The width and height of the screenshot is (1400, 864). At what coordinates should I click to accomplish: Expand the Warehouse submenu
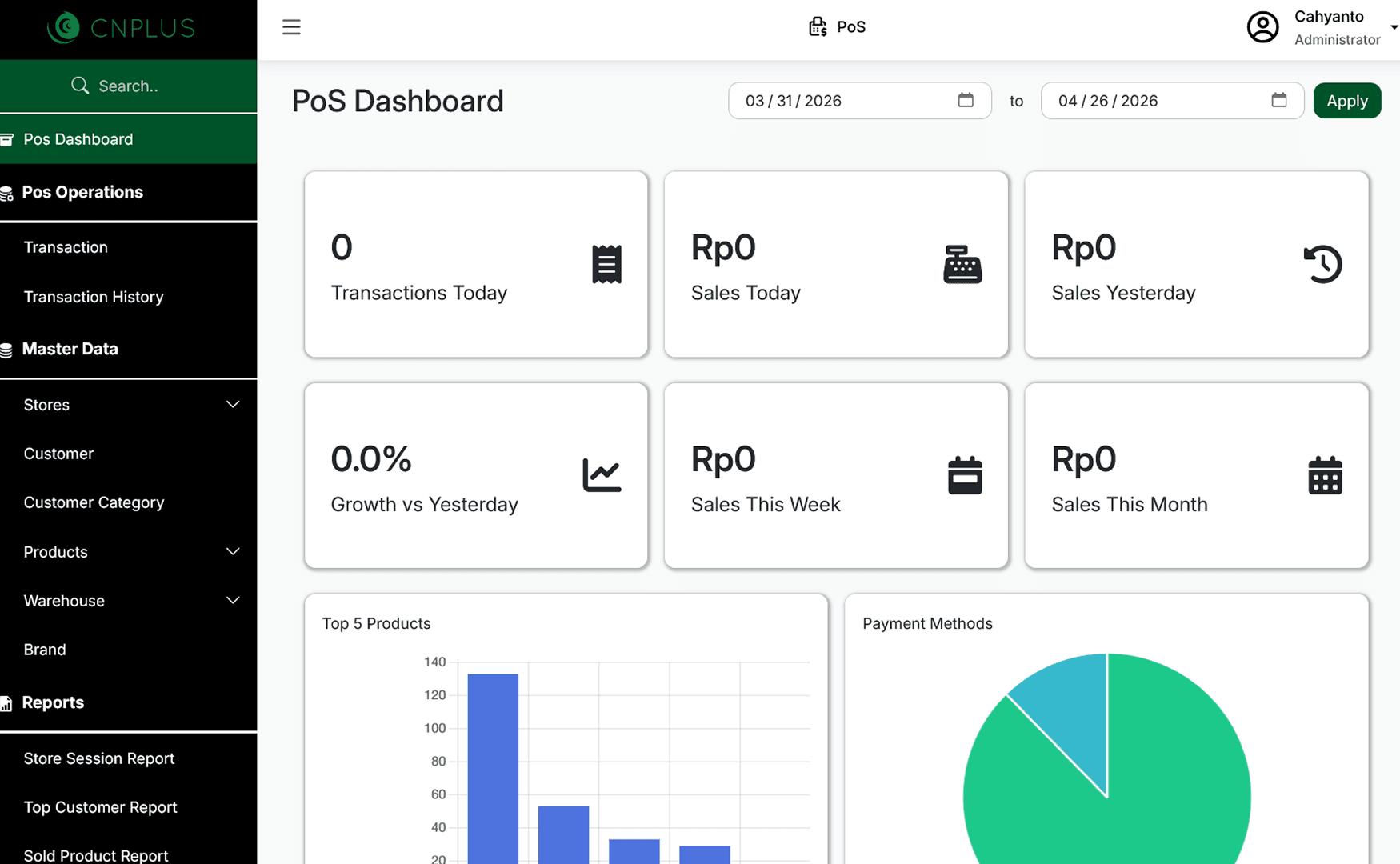(128, 601)
